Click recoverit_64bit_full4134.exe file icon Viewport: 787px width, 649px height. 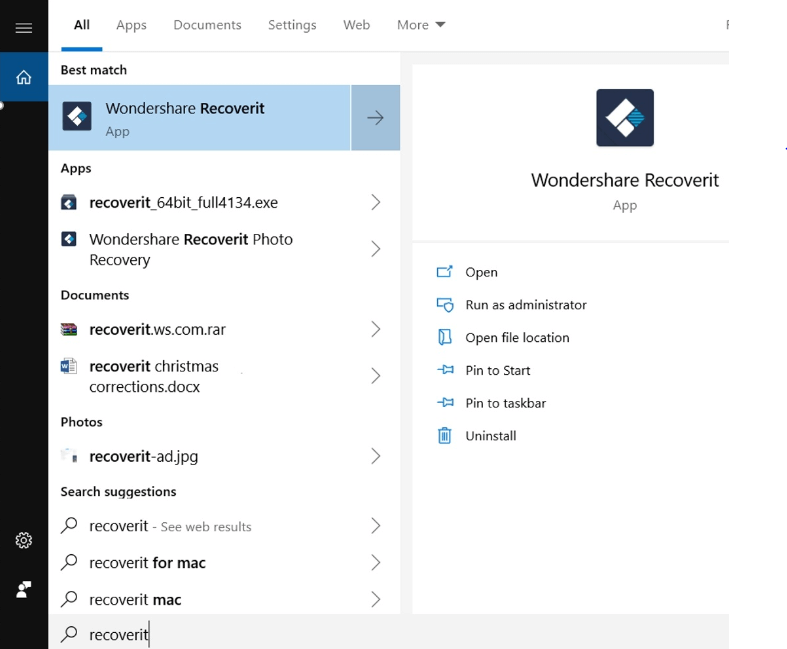[69, 202]
